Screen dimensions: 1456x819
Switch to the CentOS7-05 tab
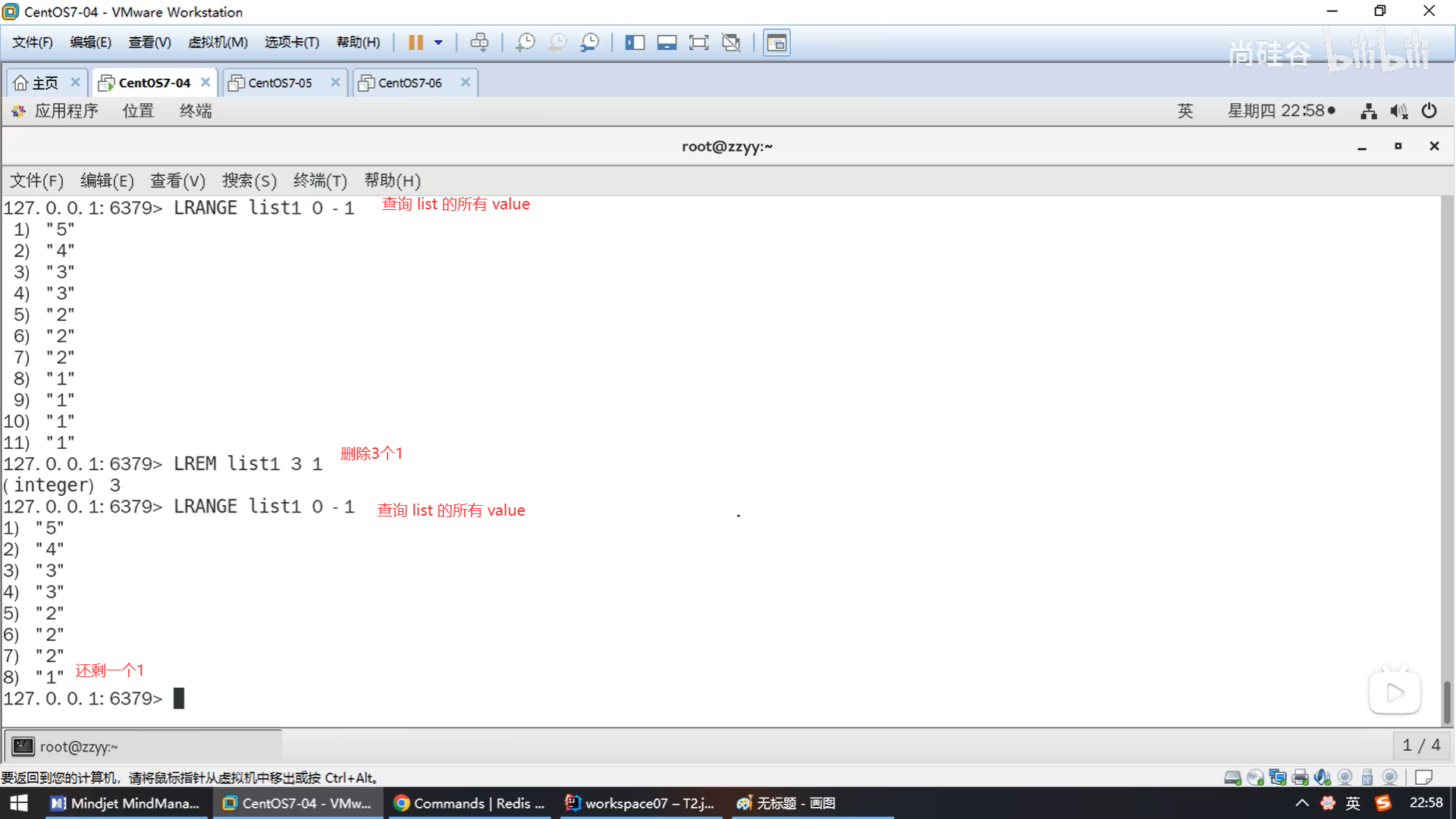tap(279, 83)
